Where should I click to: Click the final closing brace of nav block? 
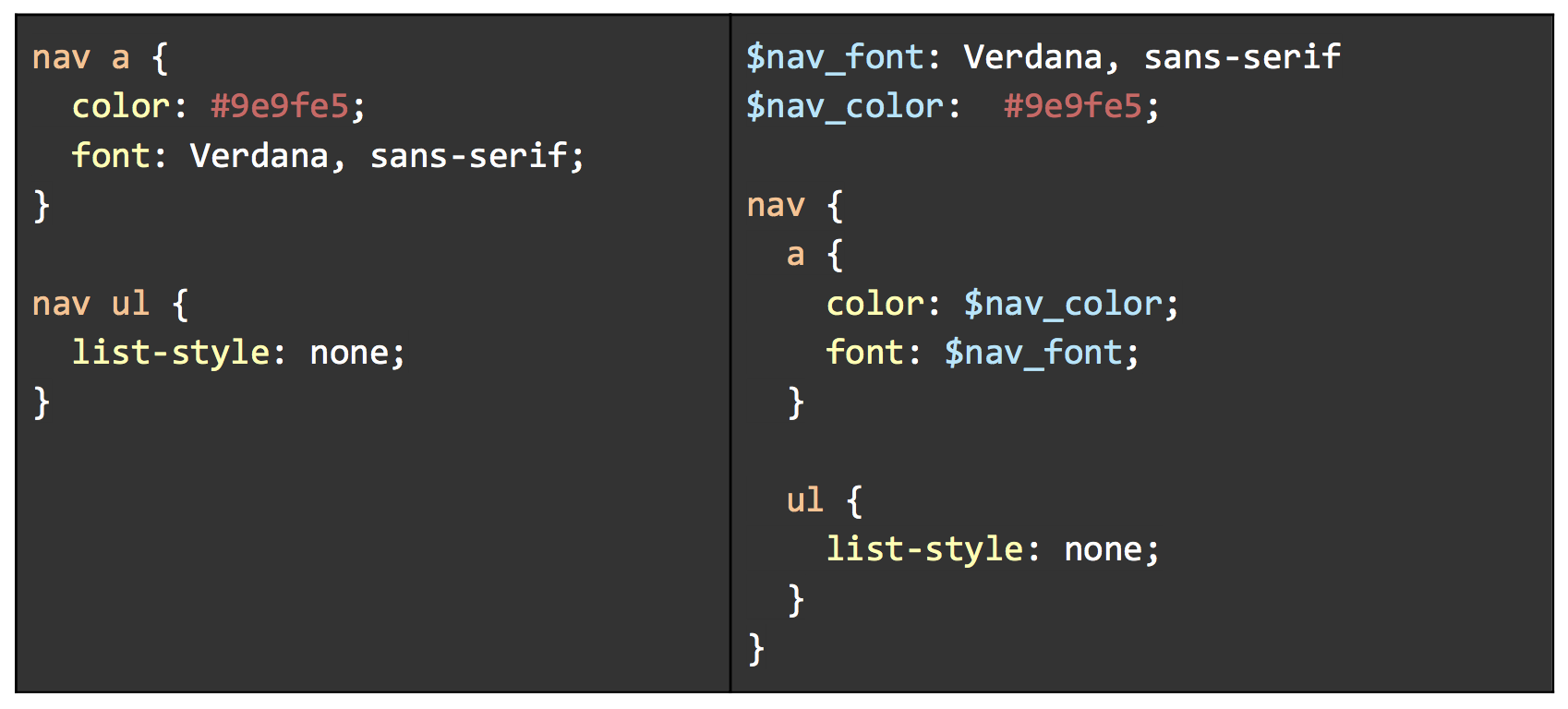pos(756,648)
